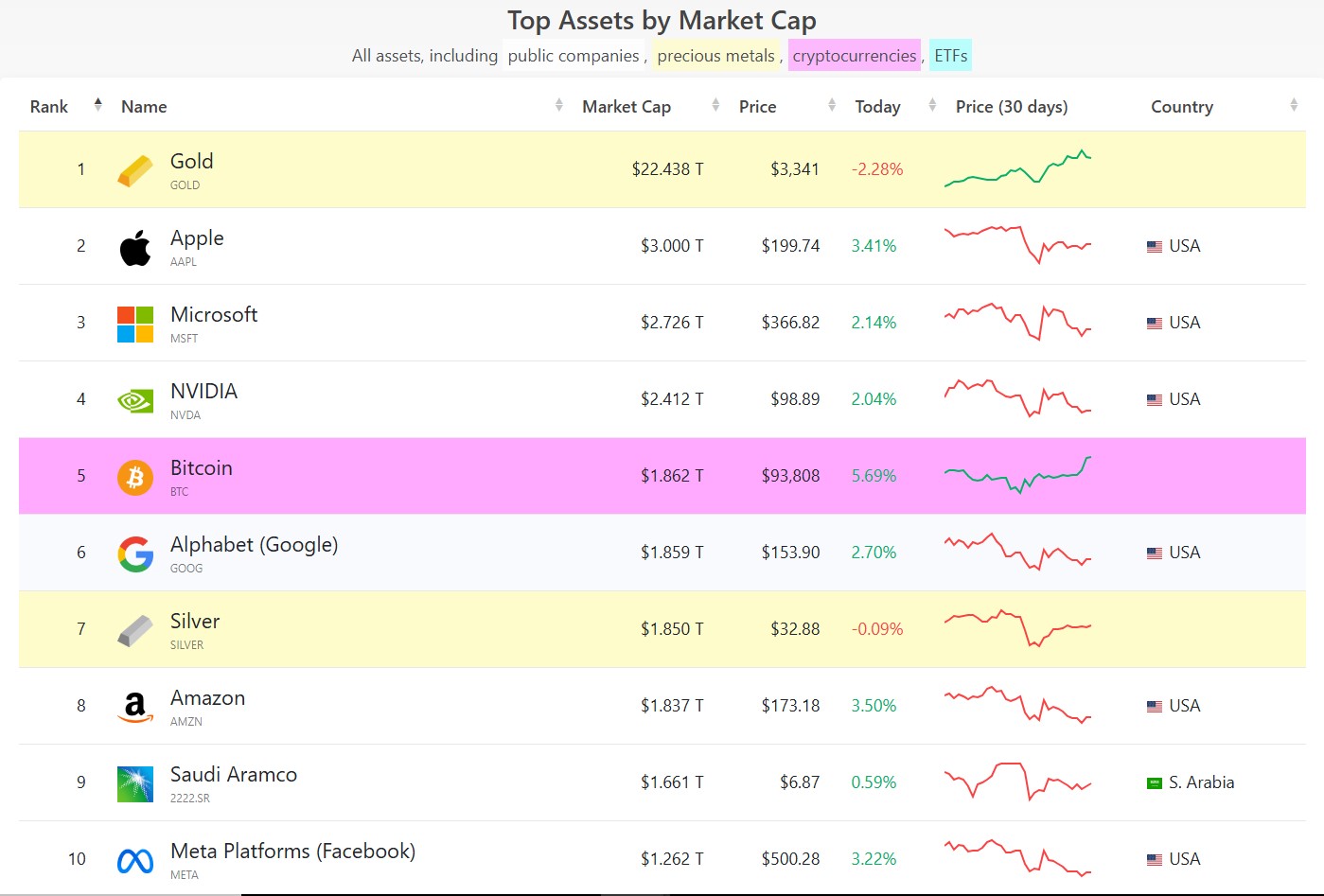Open the Silver asset name link

point(195,622)
